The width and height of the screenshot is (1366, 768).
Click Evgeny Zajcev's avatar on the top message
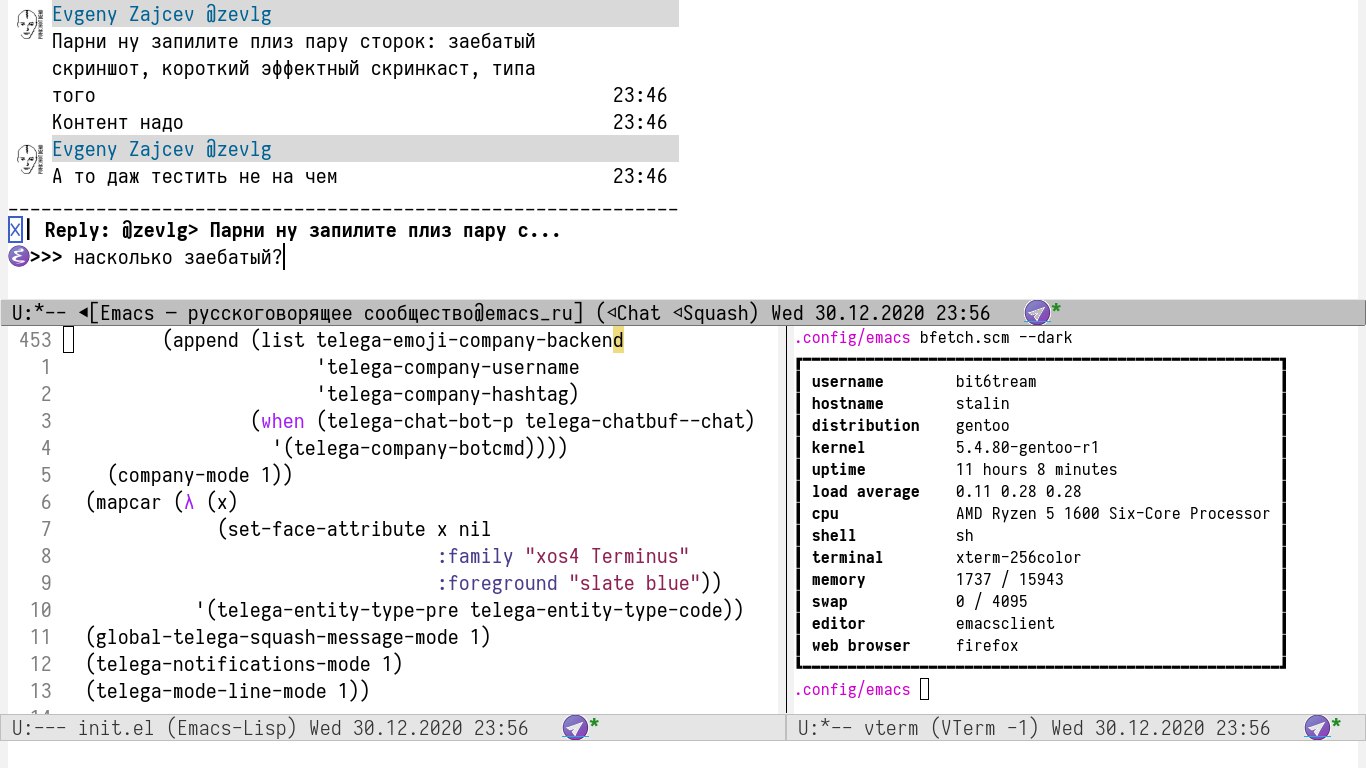pos(28,25)
